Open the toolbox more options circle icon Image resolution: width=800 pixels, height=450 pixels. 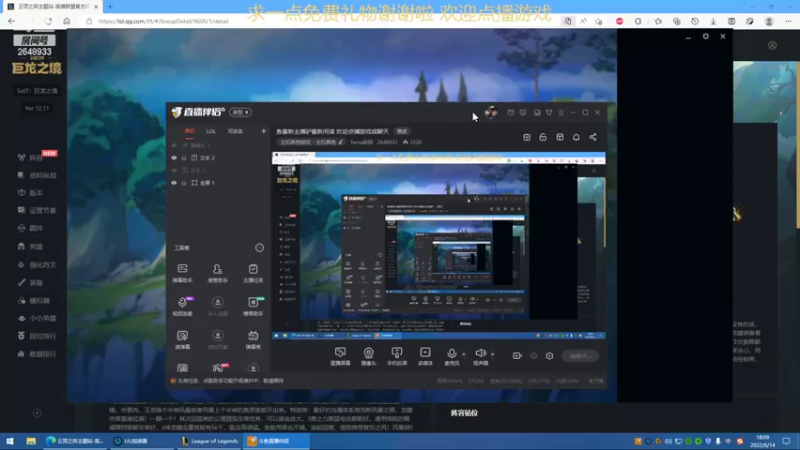click(x=259, y=248)
